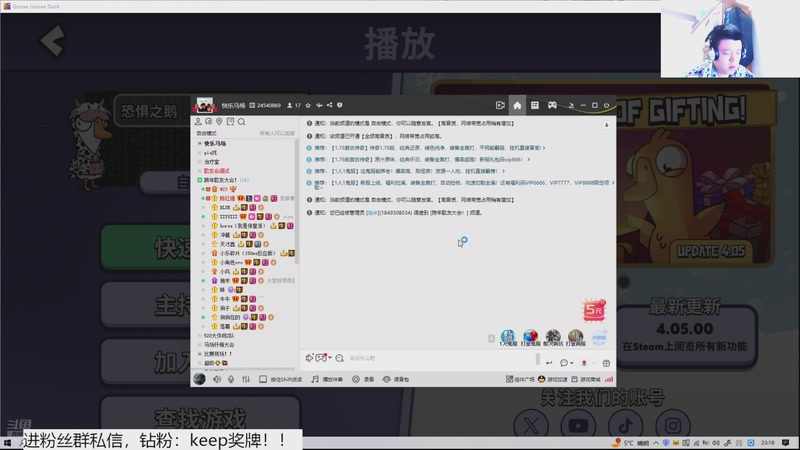Click 播放伴奏 music button
800x450 pixels.
327,380
